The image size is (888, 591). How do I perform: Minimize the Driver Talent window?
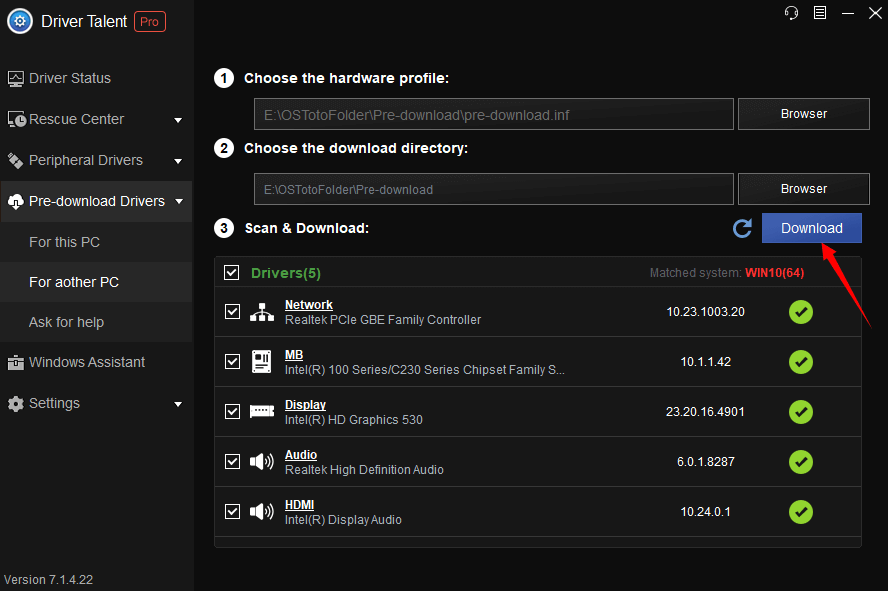point(848,13)
